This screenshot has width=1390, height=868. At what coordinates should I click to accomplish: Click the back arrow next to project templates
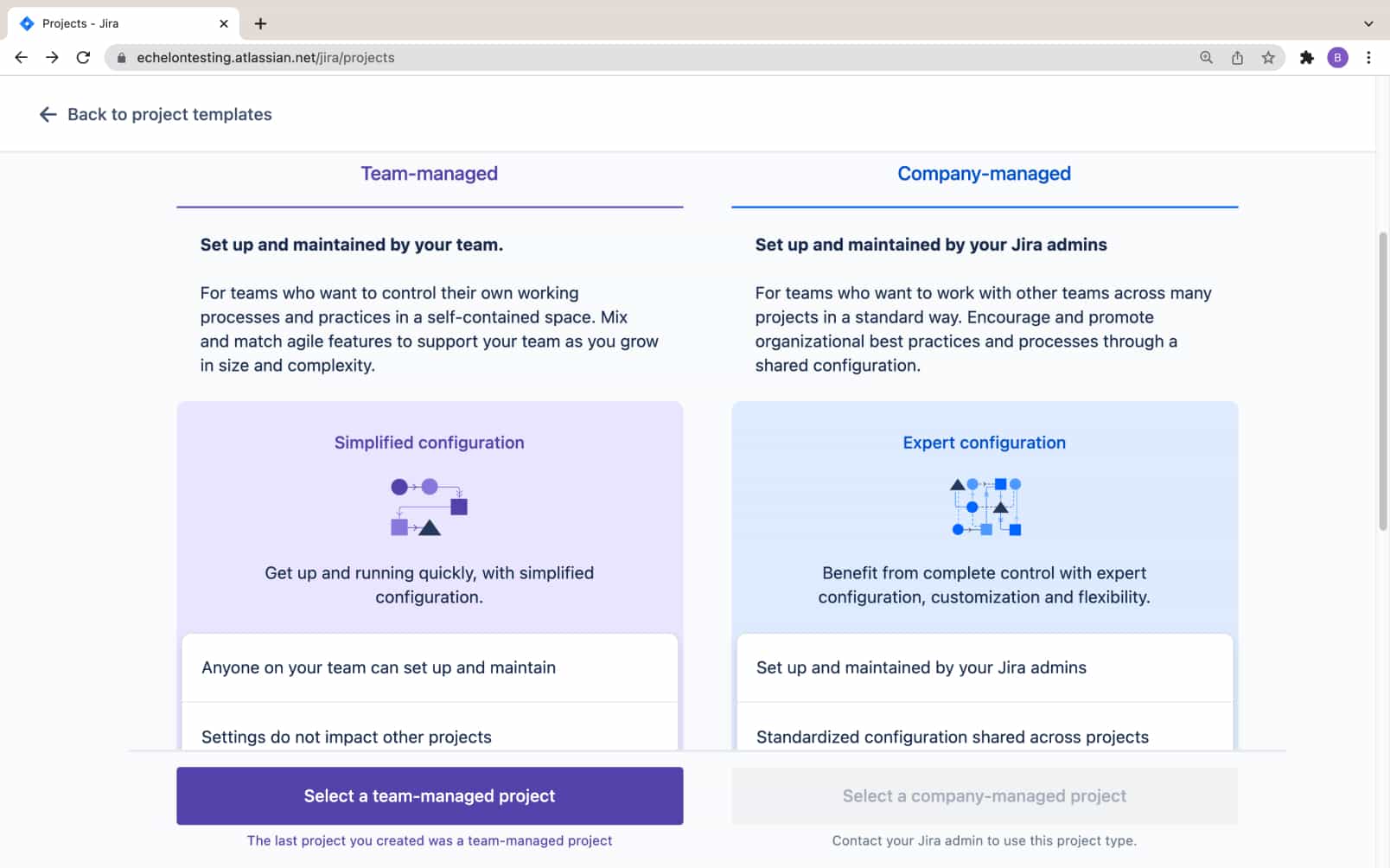pos(48,114)
